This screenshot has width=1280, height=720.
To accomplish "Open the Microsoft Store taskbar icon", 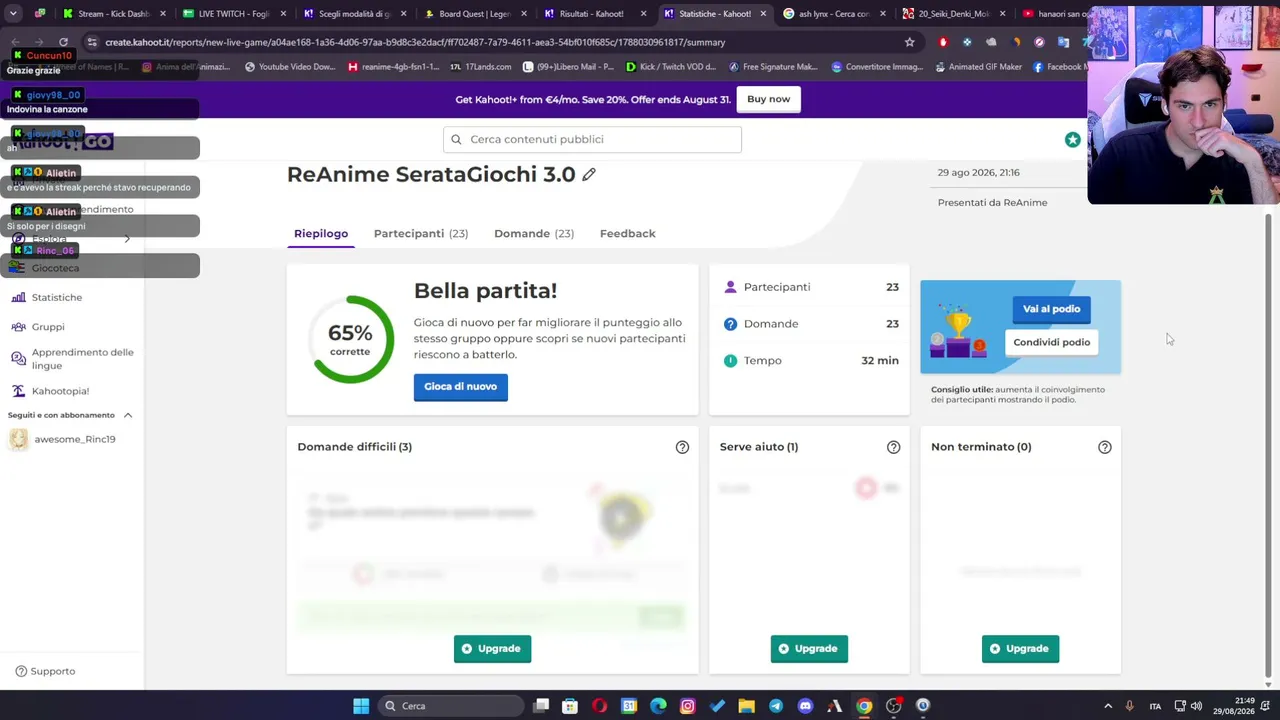I will [570, 706].
